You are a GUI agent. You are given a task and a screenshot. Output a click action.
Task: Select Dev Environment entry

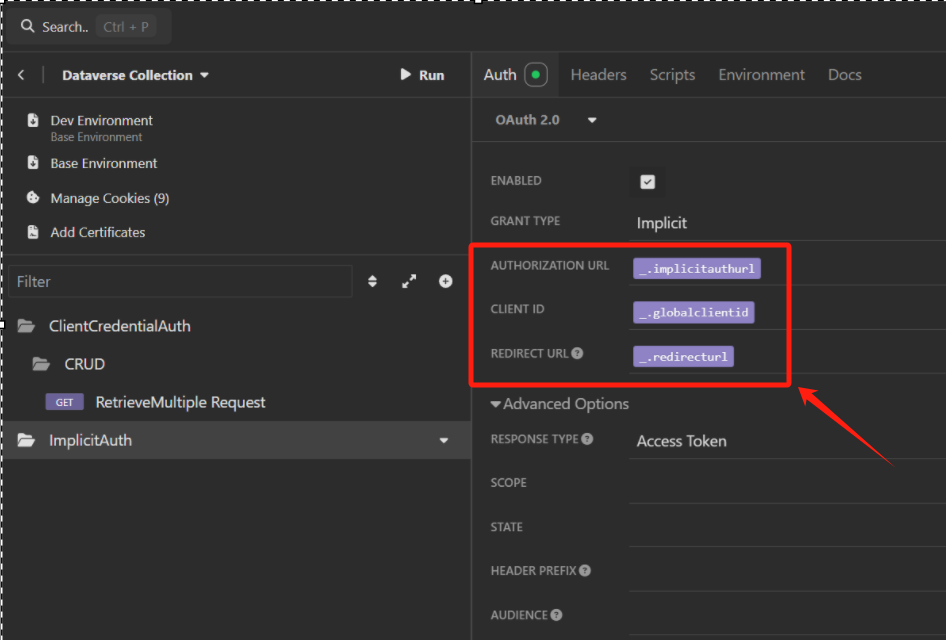(x=101, y=127)
